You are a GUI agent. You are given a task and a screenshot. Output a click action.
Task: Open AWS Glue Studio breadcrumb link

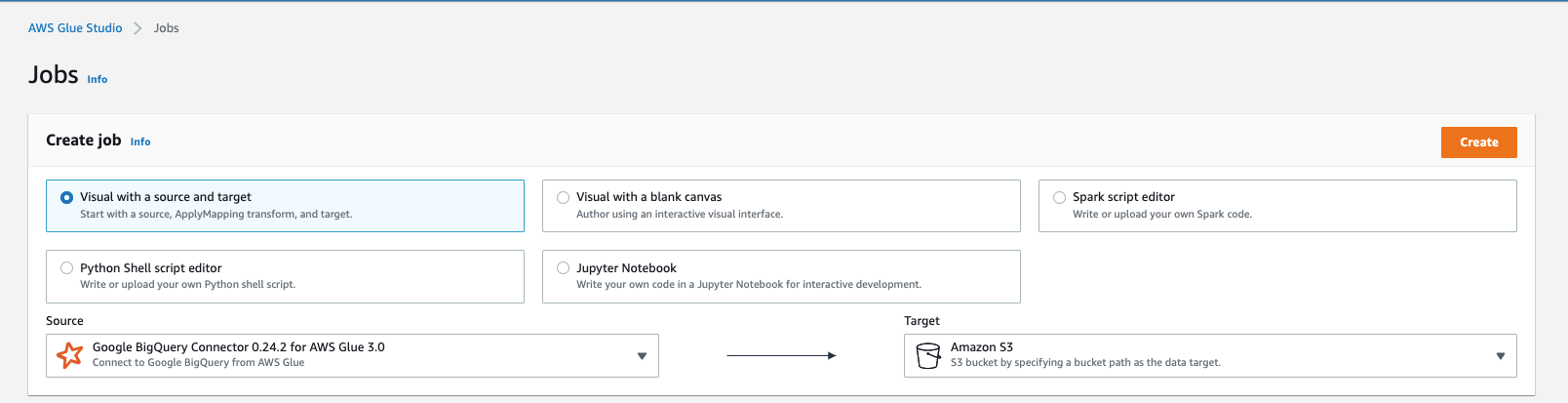75,28
